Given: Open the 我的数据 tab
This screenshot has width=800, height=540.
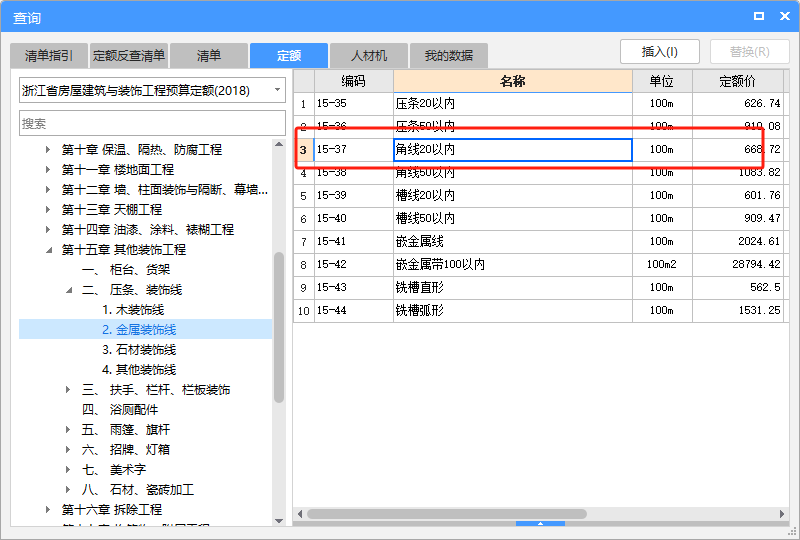Looking at the screenshot, I should point(448,56).
